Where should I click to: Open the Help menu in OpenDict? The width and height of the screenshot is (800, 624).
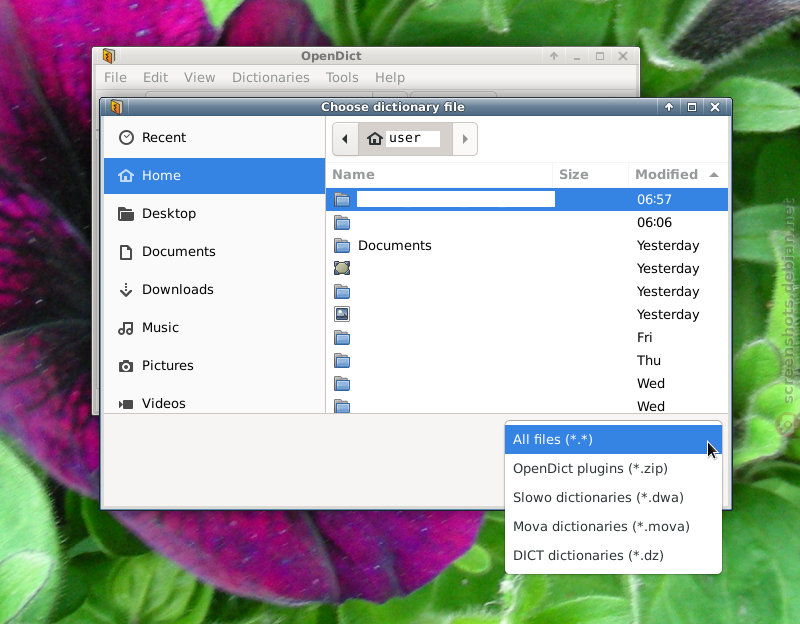(390, 78)
